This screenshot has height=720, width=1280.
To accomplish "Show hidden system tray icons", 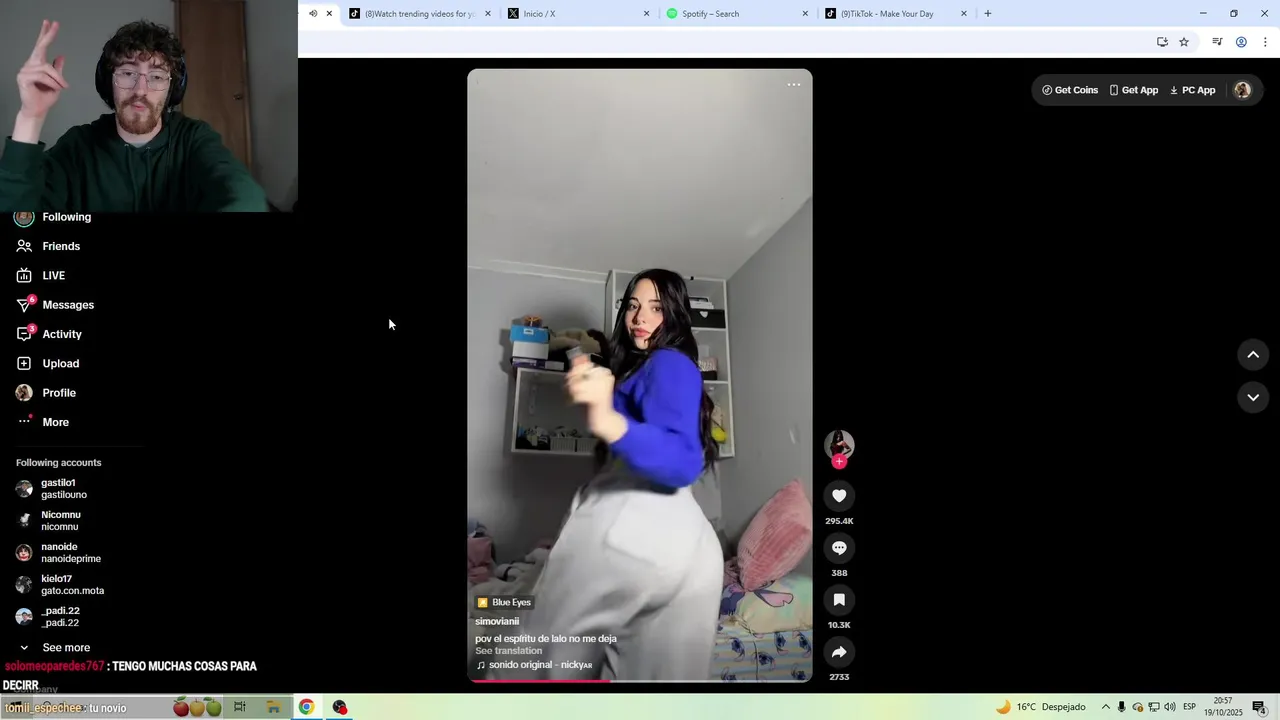I will pyautogui.click(x=1106, y=707).
